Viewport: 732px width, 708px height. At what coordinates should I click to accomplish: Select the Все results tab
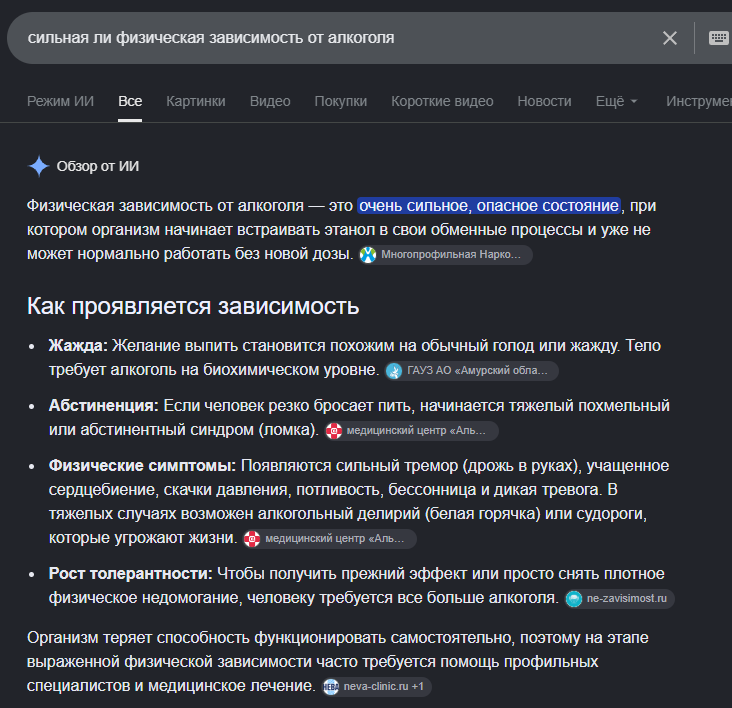(130, 101)
